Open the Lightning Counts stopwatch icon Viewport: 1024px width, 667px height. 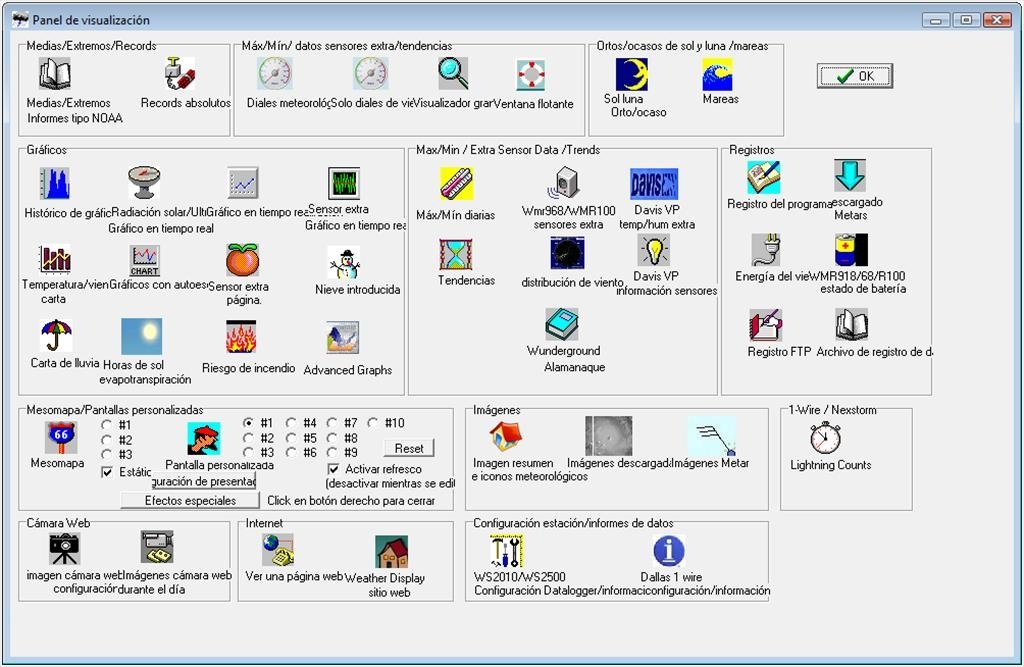click(825, 438)
